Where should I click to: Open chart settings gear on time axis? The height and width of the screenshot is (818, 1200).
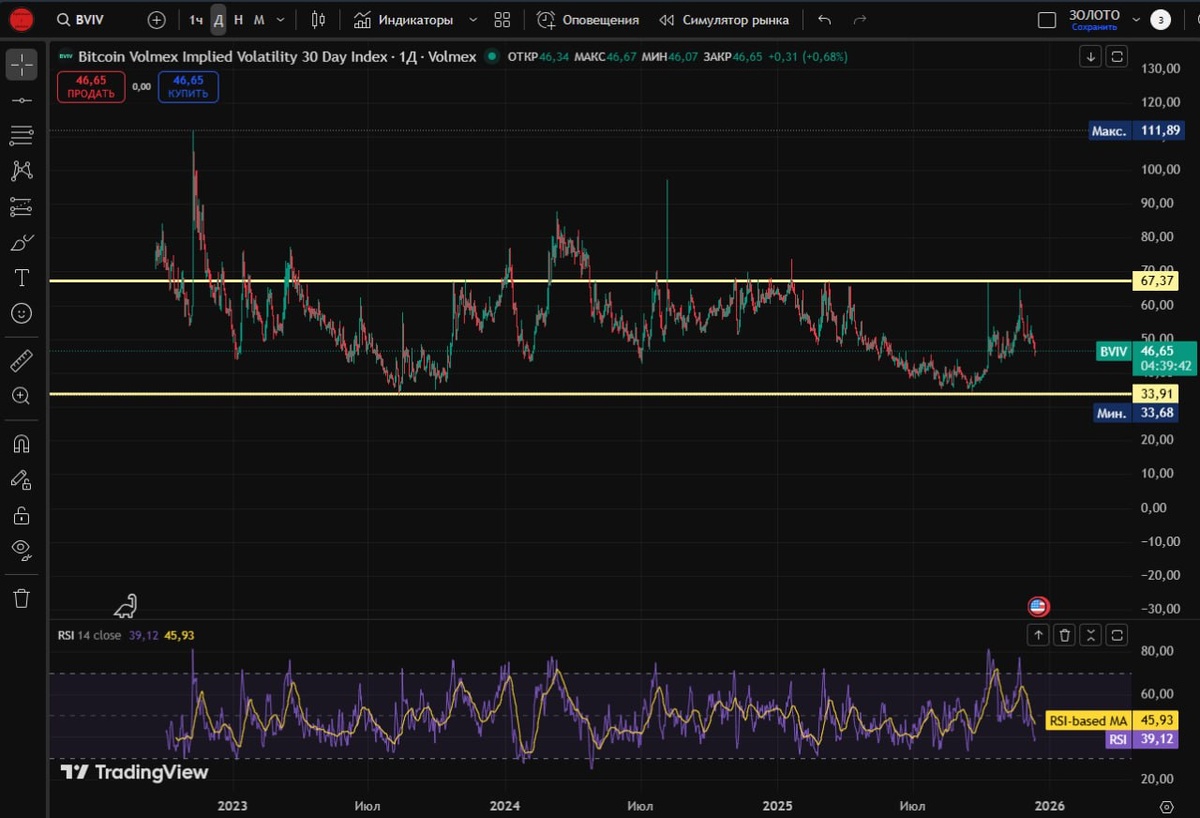[x=1166, y=805]
